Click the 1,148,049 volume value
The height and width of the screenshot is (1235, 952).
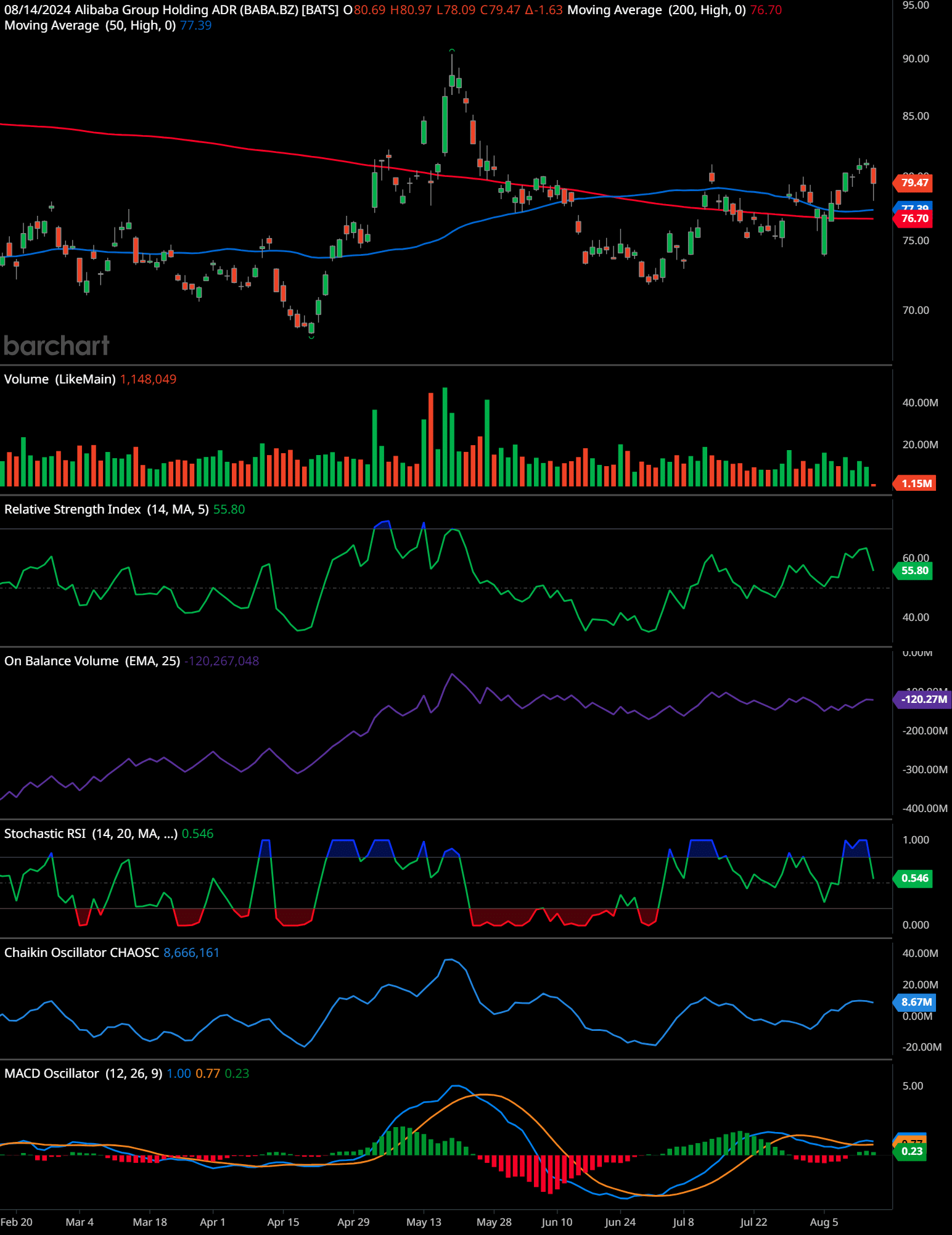[148, 379]
